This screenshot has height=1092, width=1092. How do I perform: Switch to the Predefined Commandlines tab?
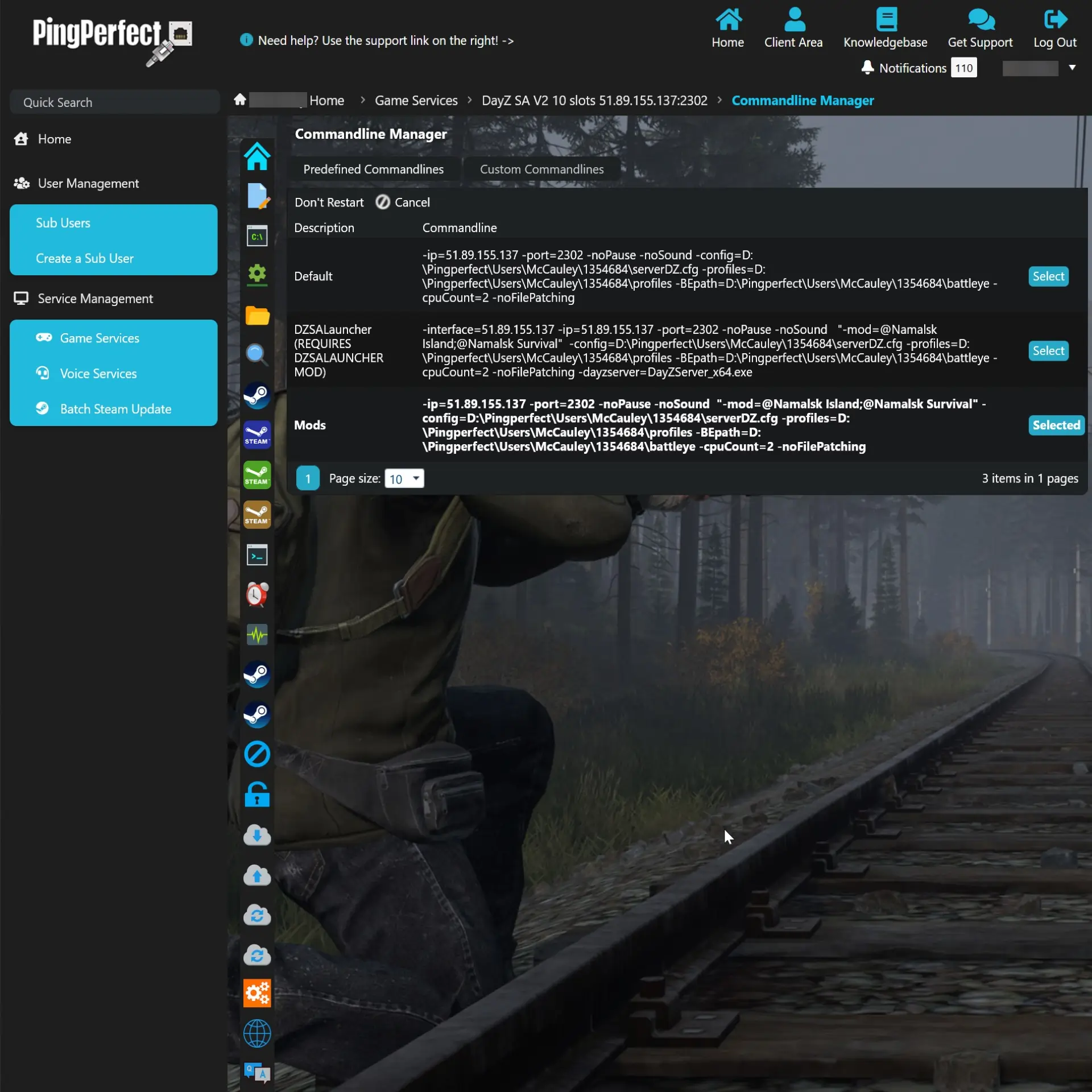point(374,169)
